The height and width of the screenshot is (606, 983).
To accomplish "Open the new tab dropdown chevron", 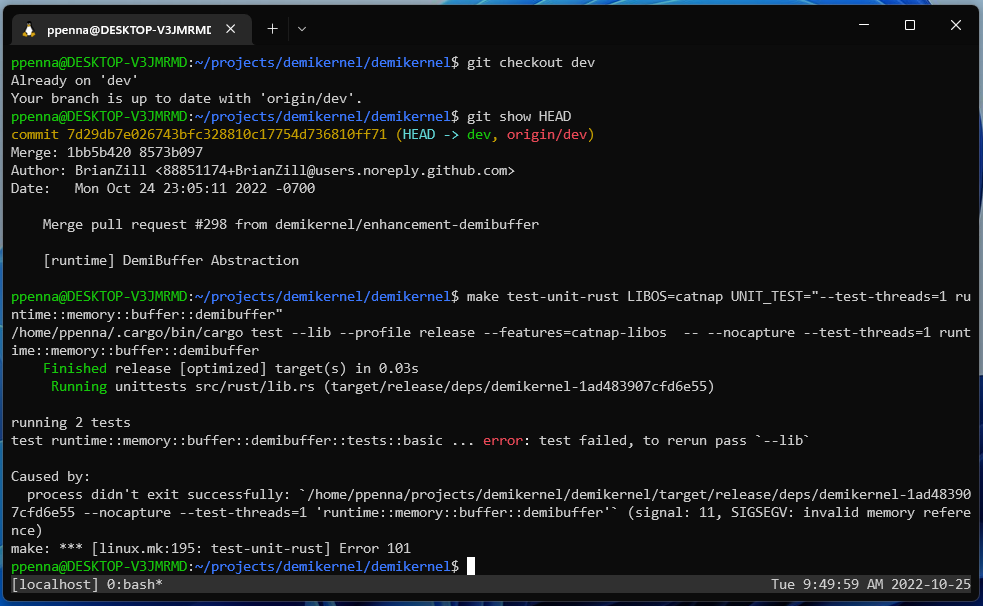I will tap(301, 28).
